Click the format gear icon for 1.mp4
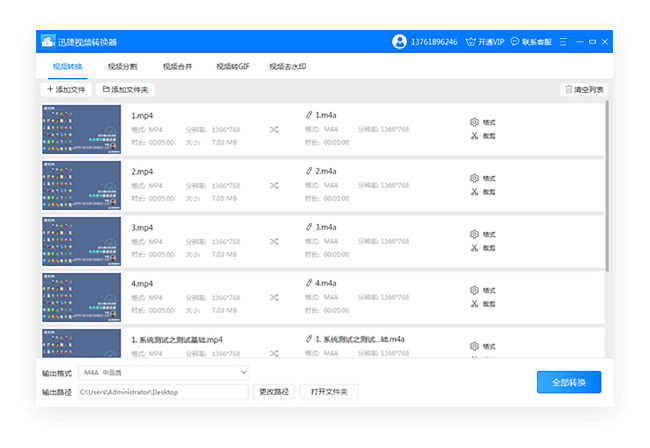Viewport: 650px width, 448px height. pyautogui.click(x=474, y=122)
